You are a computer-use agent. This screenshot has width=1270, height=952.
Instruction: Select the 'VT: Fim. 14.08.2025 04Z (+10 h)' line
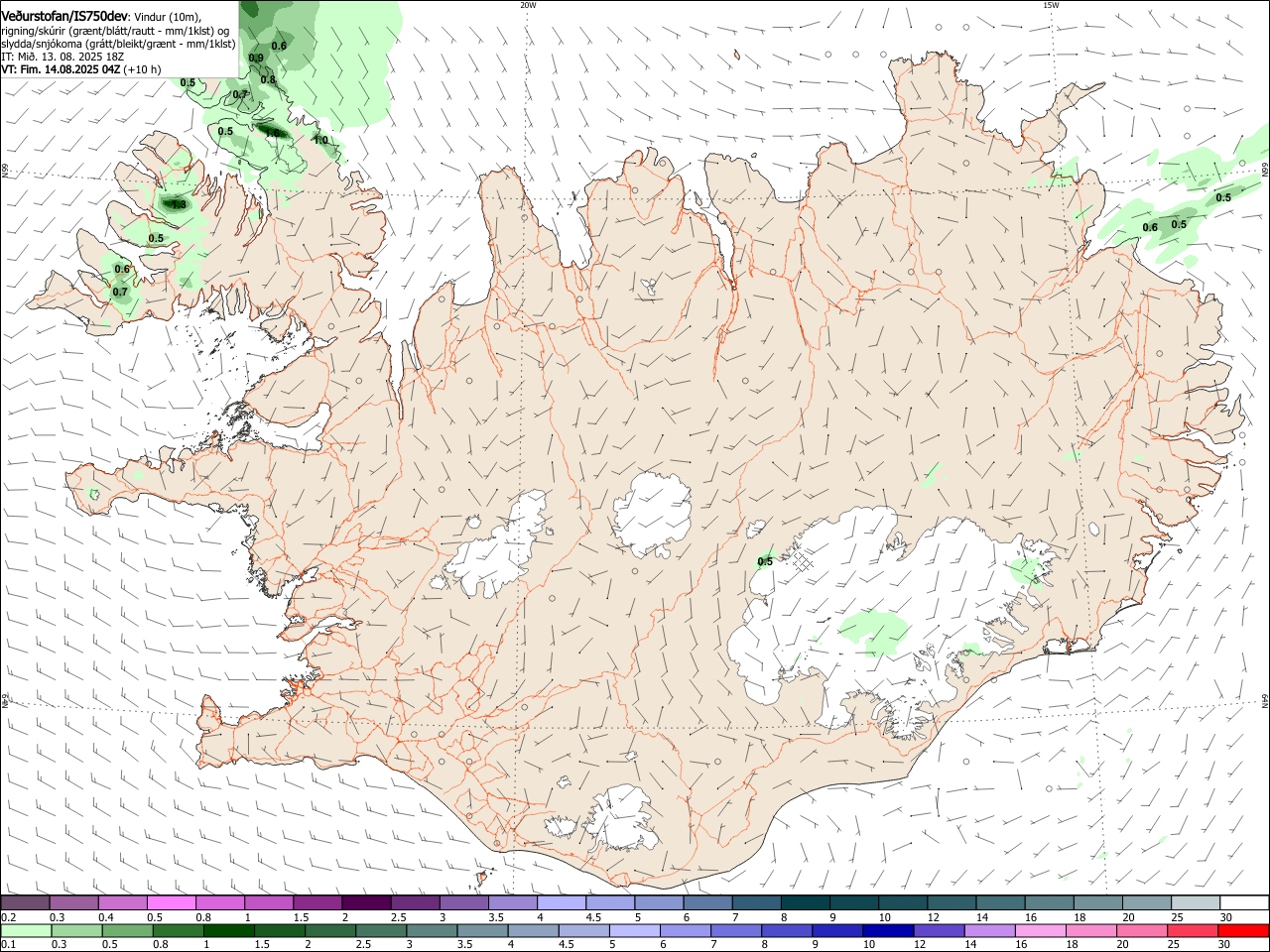[x=81, y=69]
